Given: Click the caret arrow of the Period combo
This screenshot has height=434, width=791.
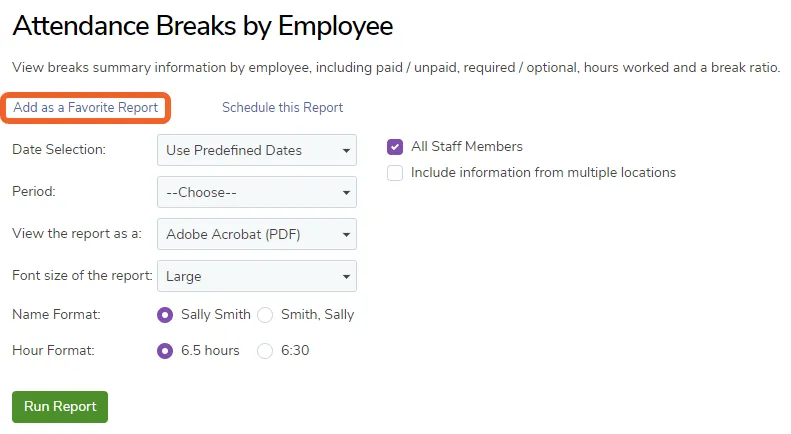Looking at the screenshot, I should point(346,192).
